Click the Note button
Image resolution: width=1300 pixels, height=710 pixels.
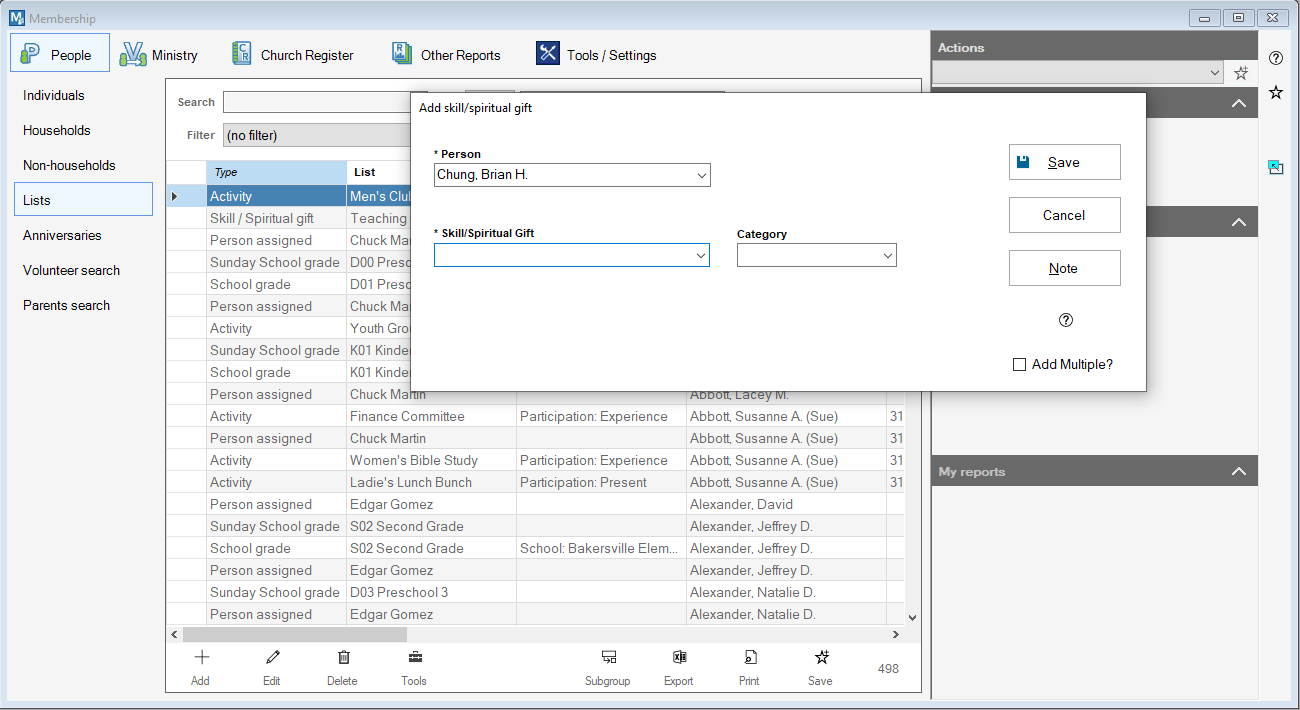click(1064, 268)
